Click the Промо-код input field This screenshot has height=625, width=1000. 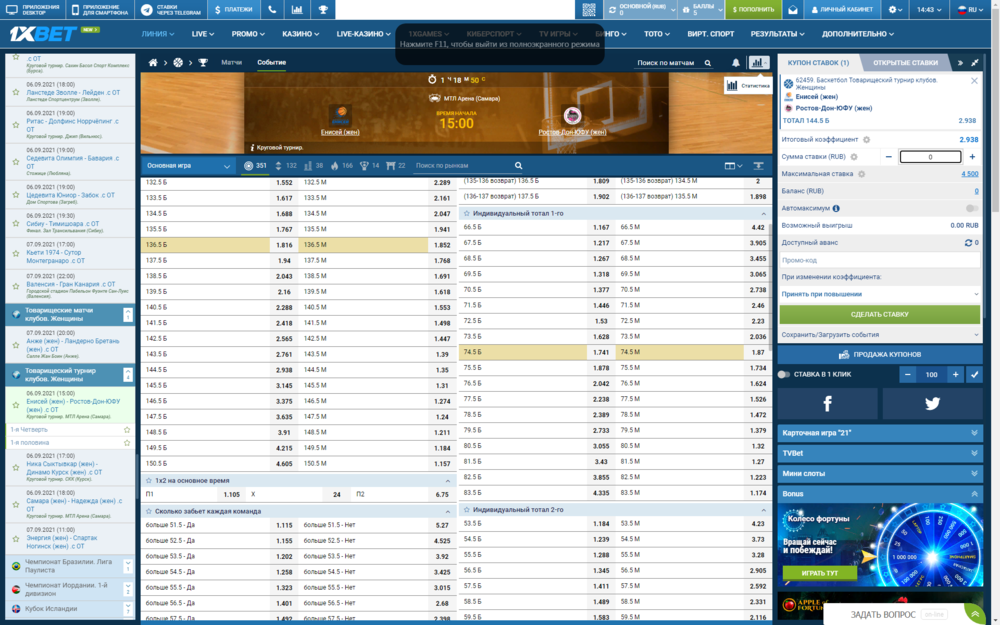coord(879,260)
